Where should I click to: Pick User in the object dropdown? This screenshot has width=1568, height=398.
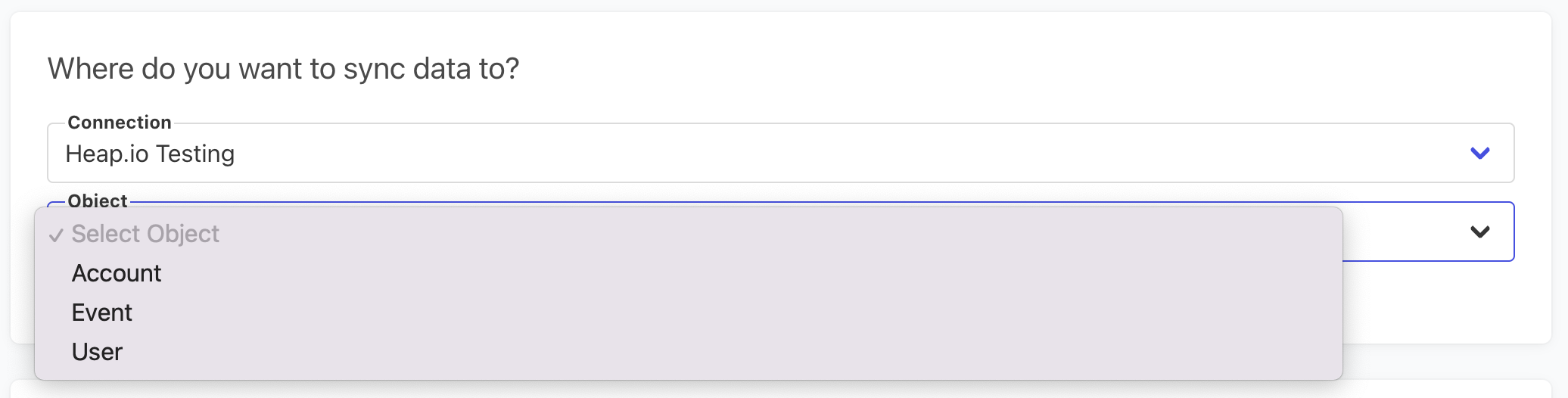point(97,352)
